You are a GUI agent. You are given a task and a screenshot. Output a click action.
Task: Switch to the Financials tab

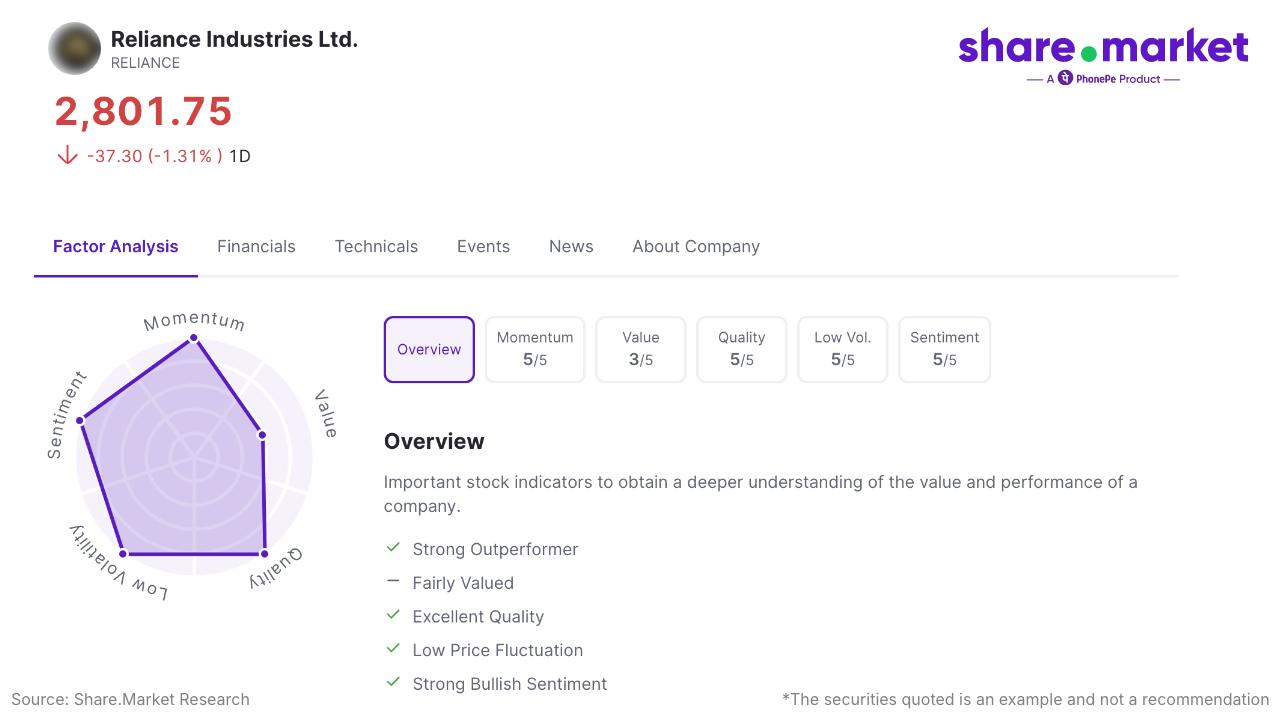click(256, 247)
